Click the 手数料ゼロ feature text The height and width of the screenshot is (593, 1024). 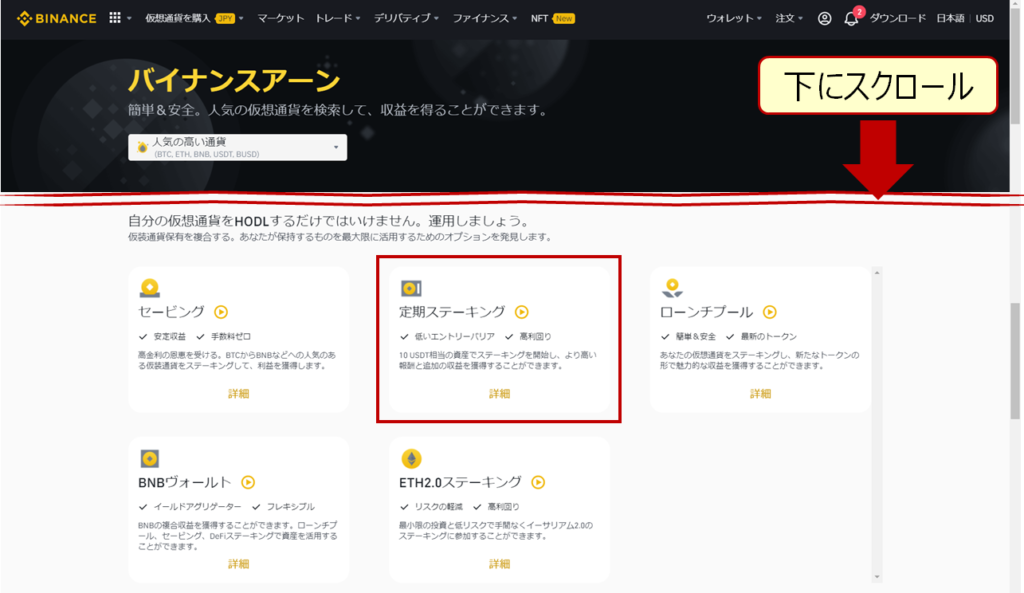click(231, 336)
